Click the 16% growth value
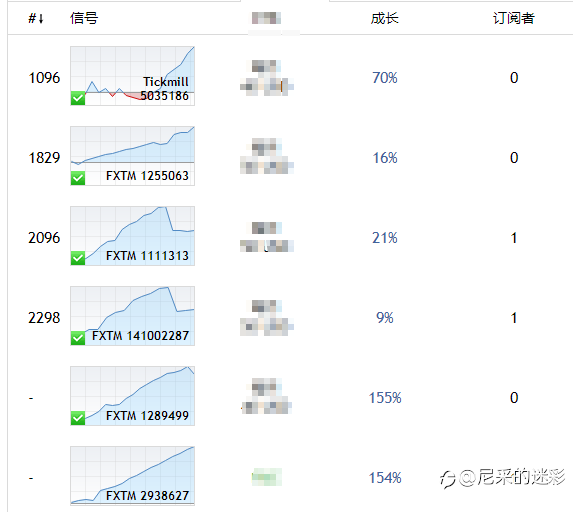 click(385, 158)
